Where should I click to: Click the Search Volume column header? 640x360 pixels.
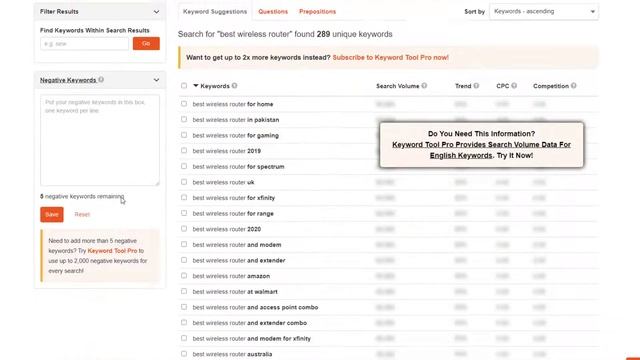click(398, 86)
